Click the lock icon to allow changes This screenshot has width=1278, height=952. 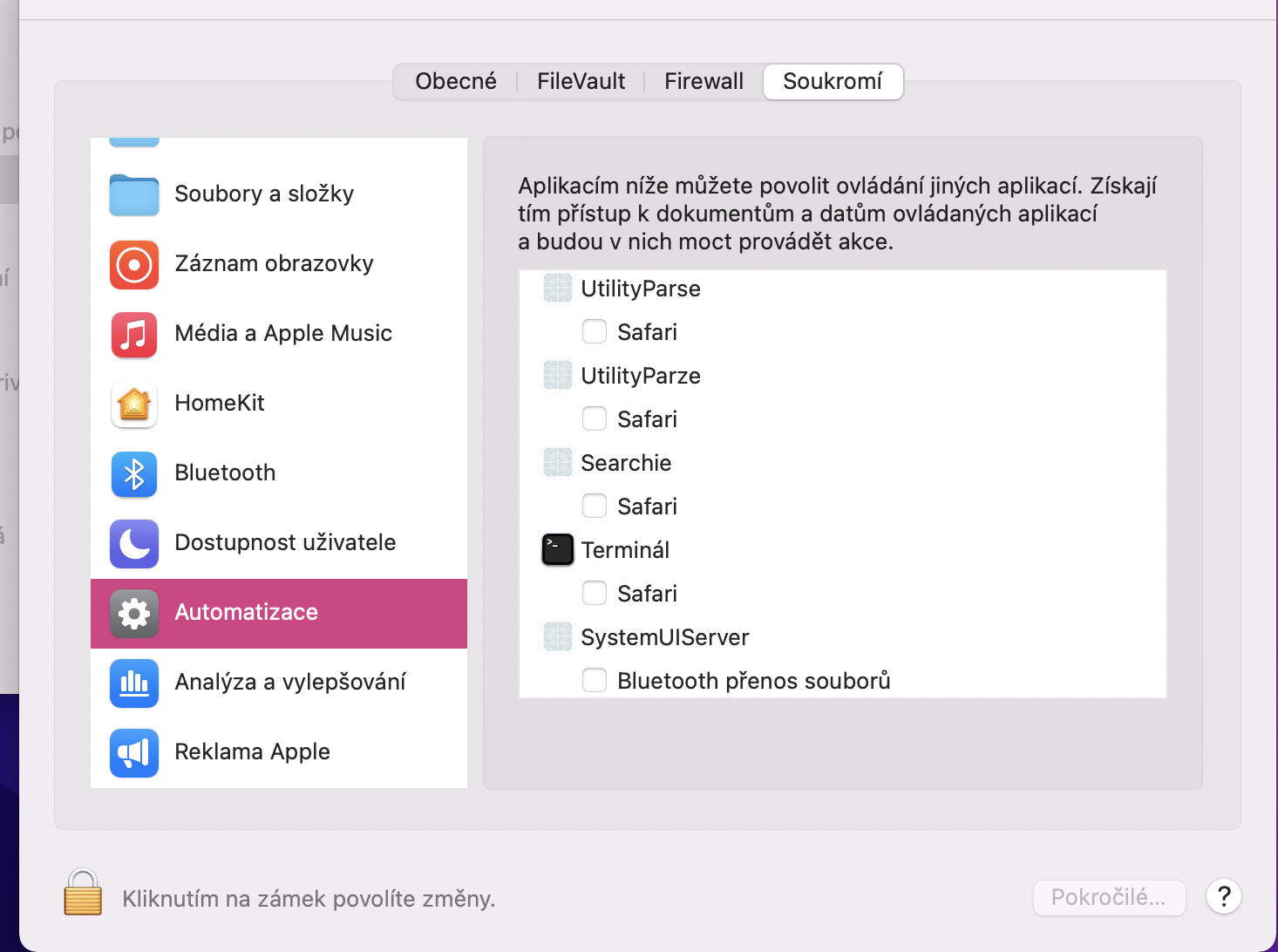tap(83, 894)
